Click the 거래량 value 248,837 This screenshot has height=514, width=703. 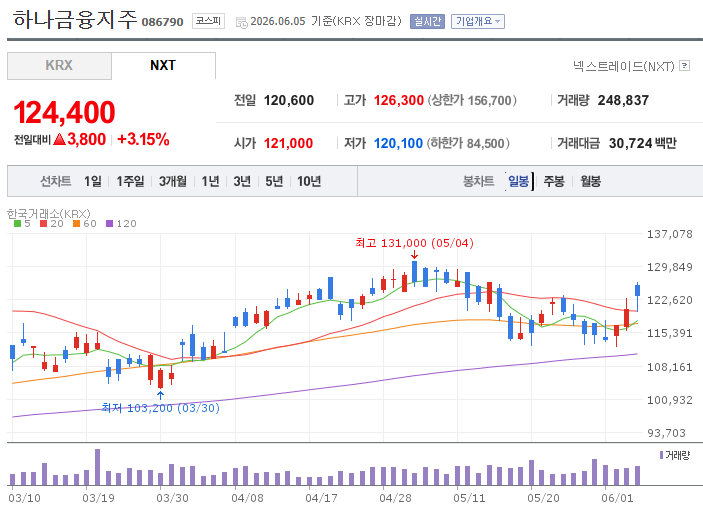pyautogui.click(x=623, y=100)
